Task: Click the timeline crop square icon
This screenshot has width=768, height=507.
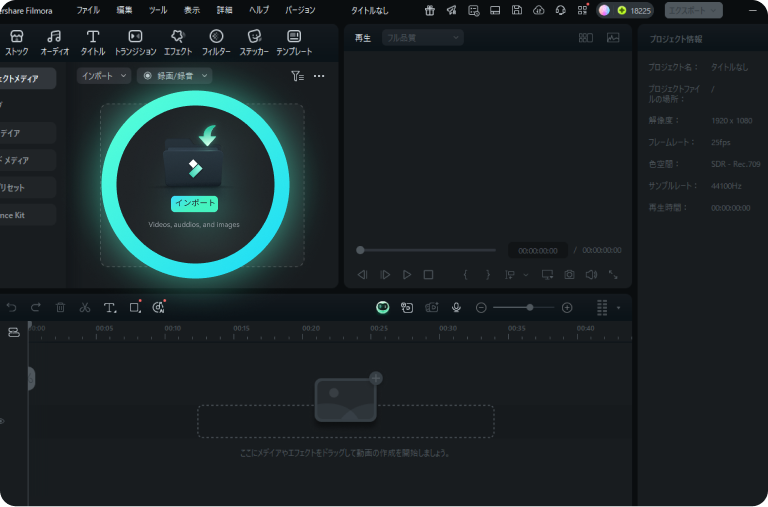Action: coord(135,308)
